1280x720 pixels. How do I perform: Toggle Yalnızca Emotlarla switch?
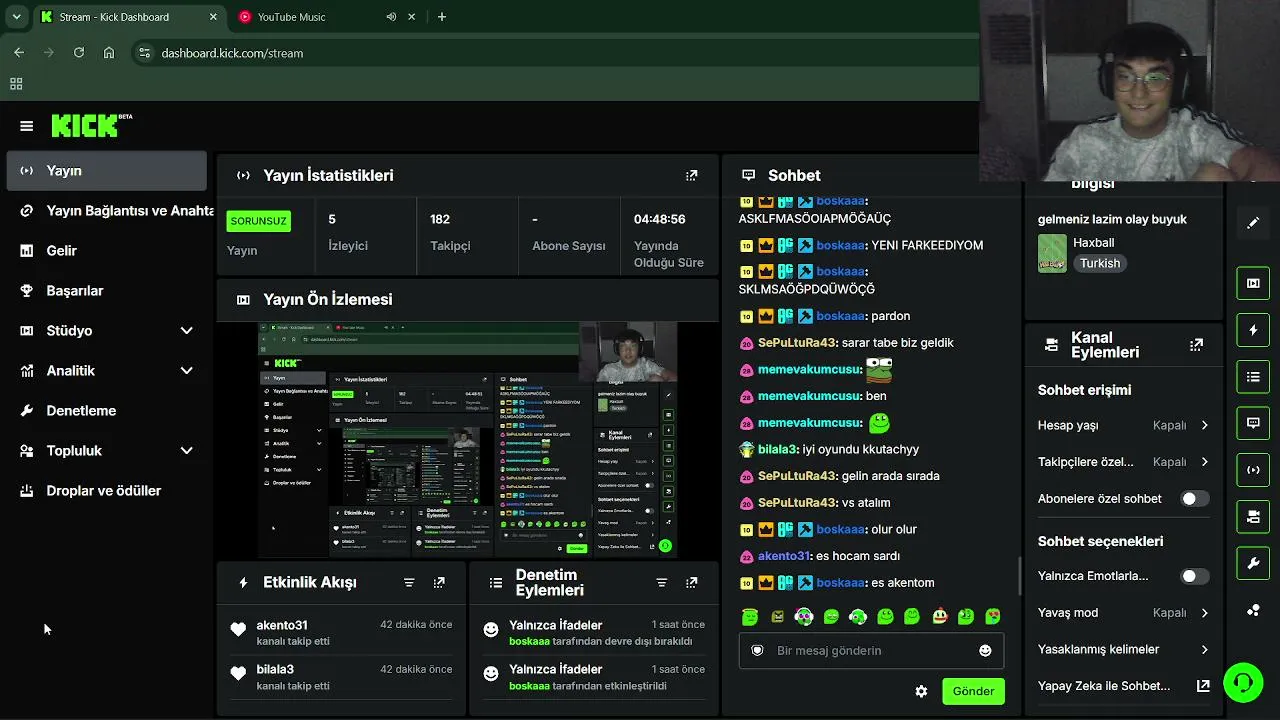[x=1194, y=576]
